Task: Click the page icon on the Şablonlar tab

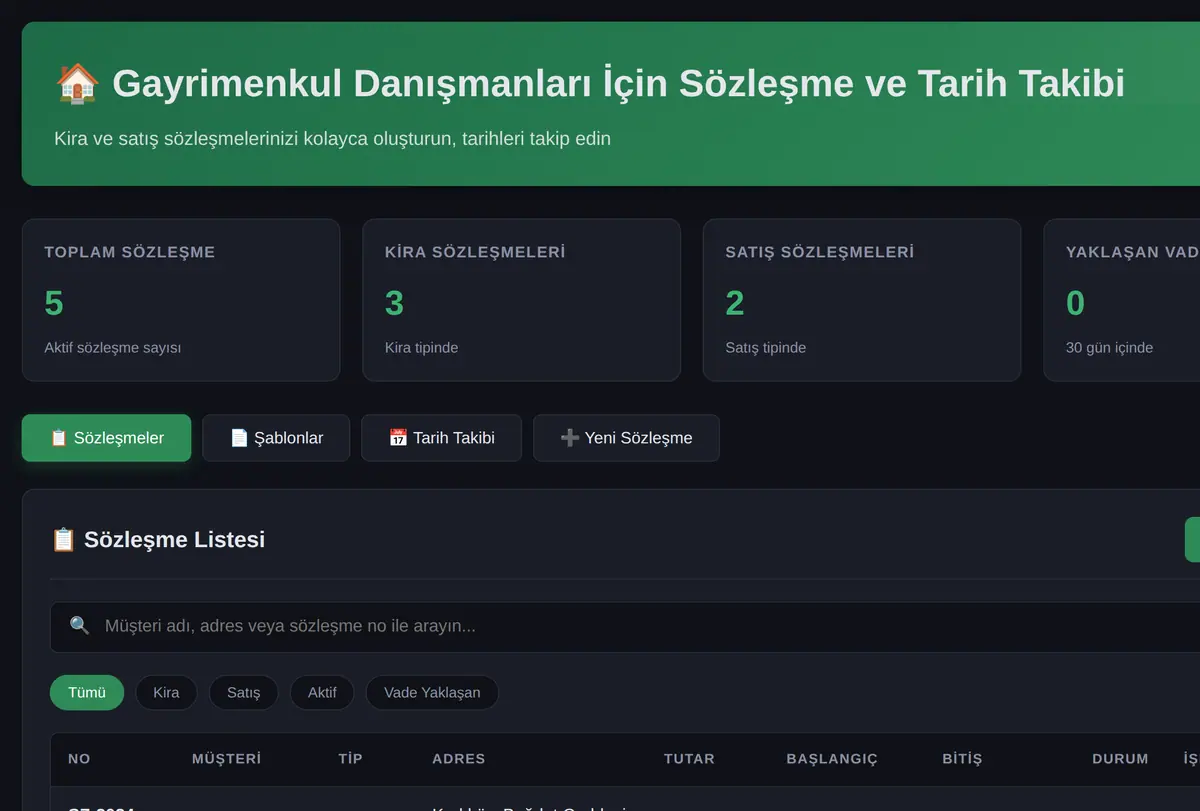Action: 239,438
